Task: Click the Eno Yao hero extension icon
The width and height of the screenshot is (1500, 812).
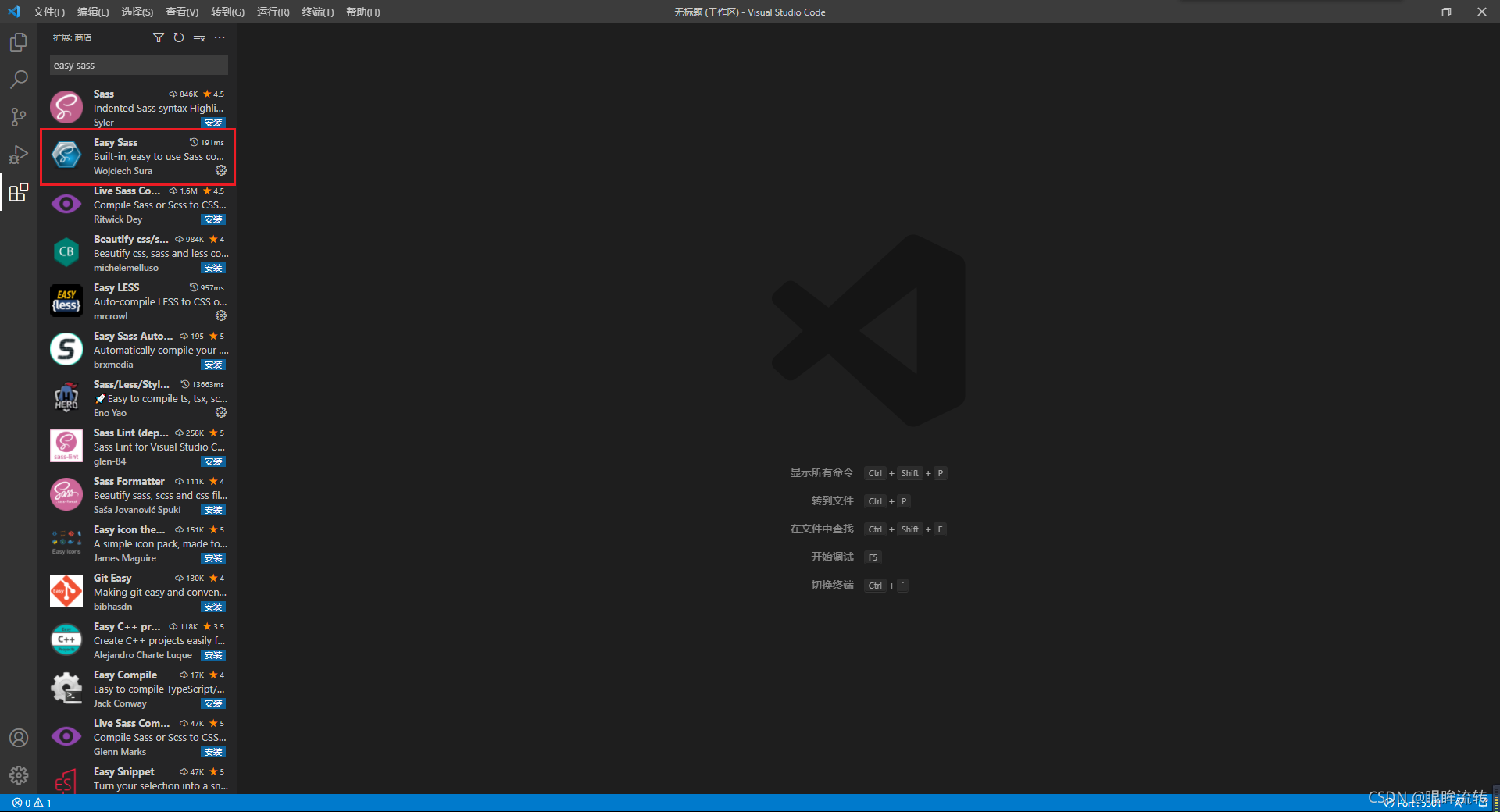Action: tap(66, 397)
